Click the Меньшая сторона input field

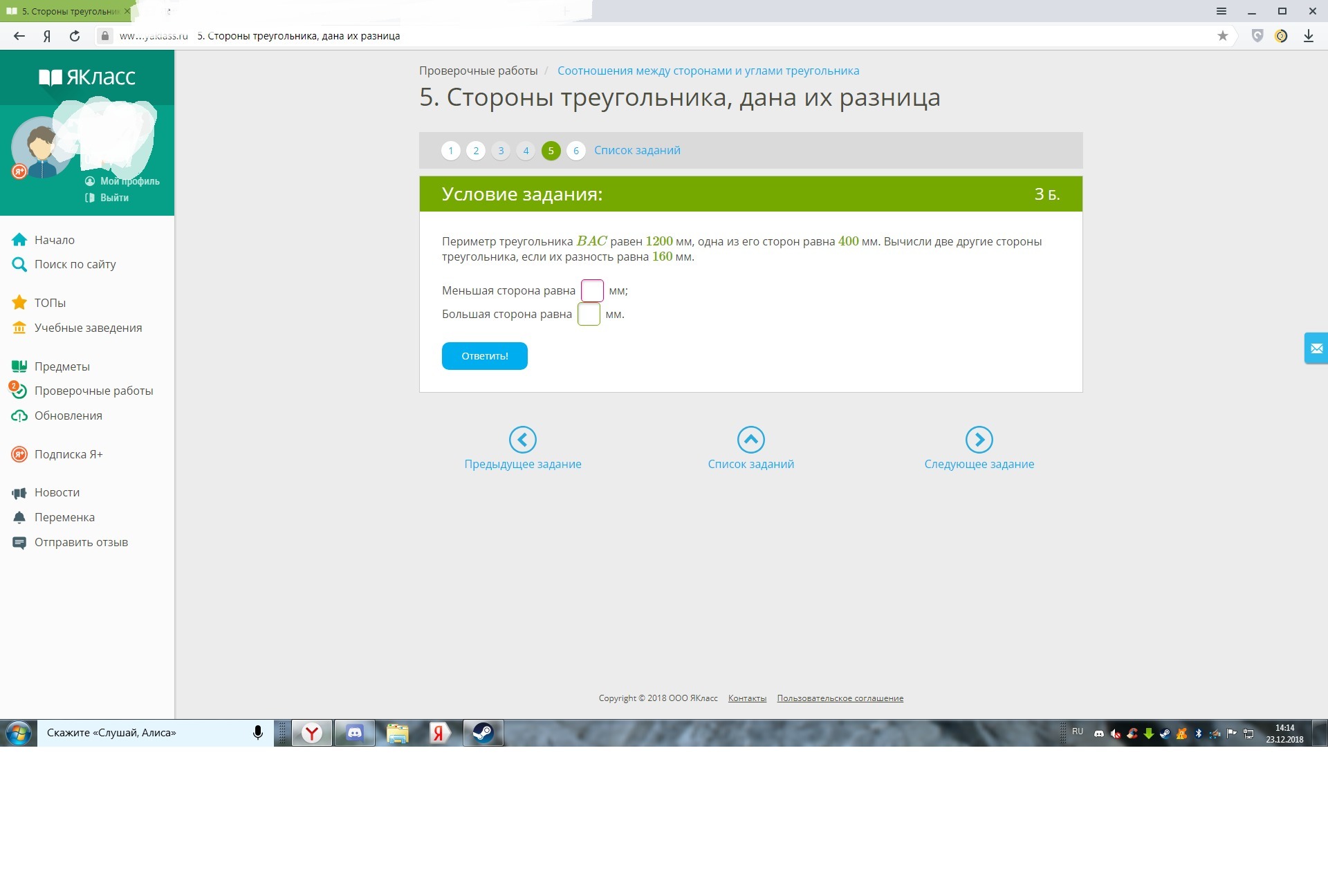click(592, 290)
